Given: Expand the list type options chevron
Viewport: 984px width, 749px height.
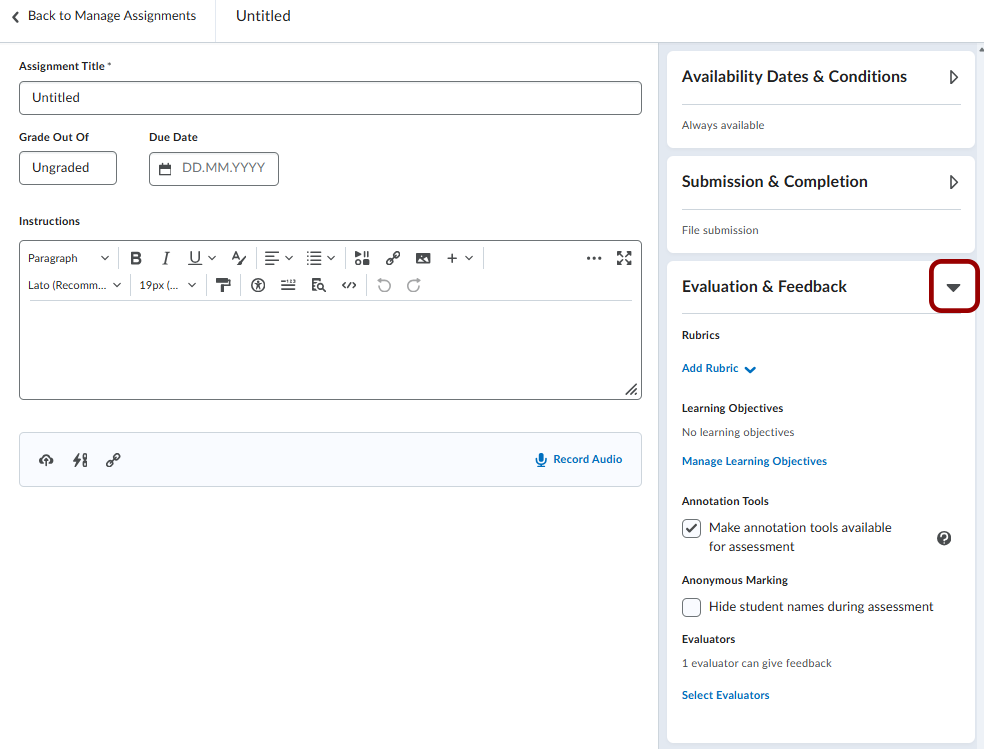Looking at the screenshot, I should coord(331,258).
